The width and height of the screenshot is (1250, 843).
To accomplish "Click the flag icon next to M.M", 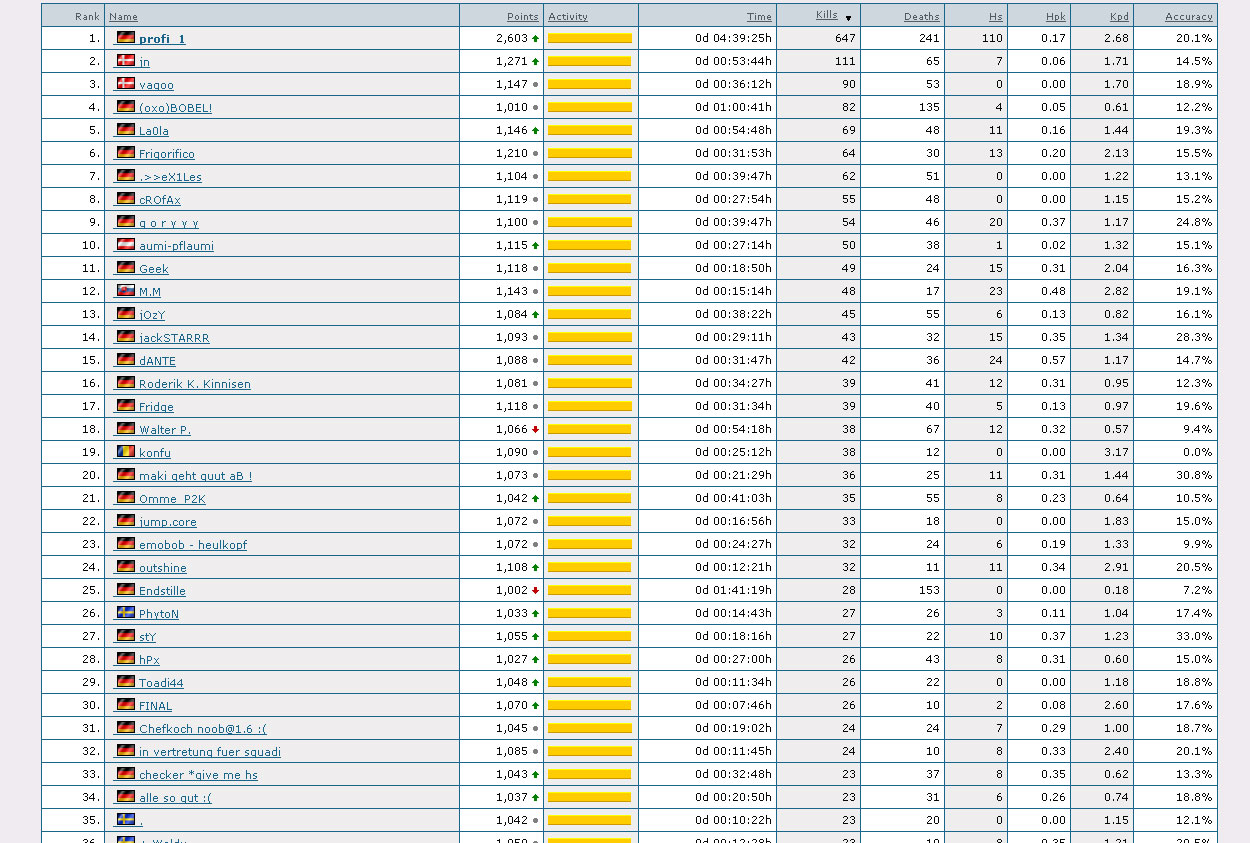I will click(x=125, y=291).
